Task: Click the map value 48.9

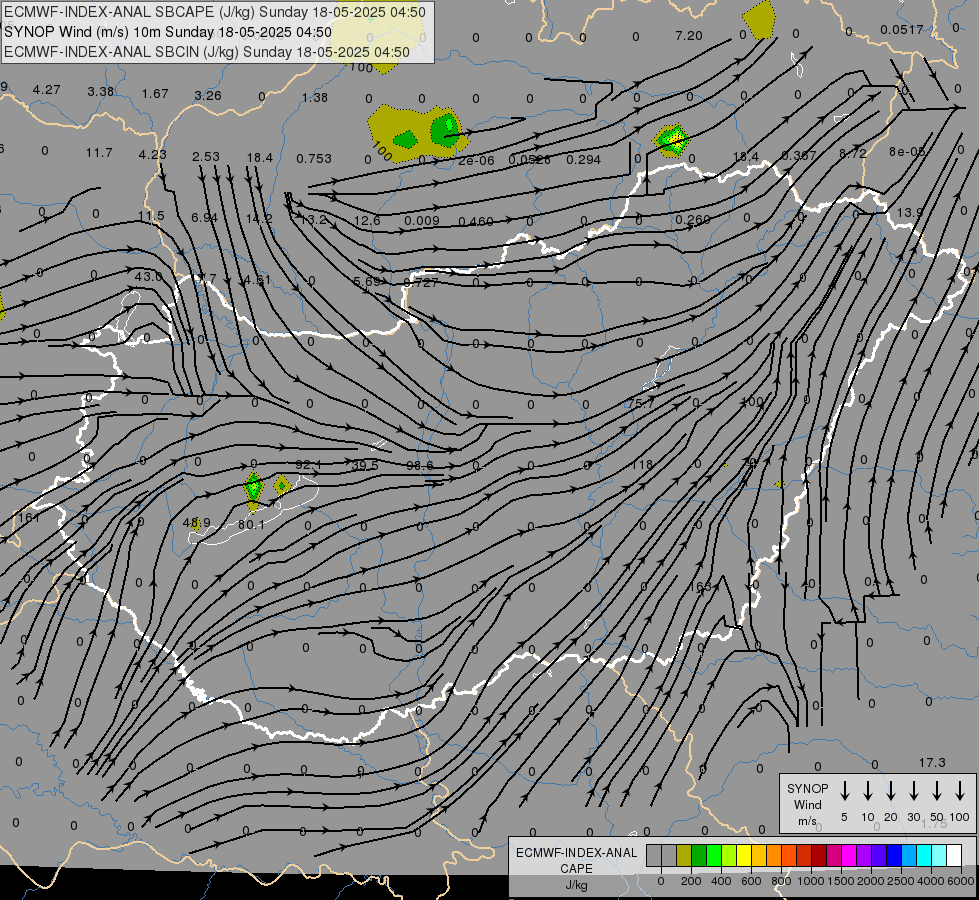Action: 196,523
